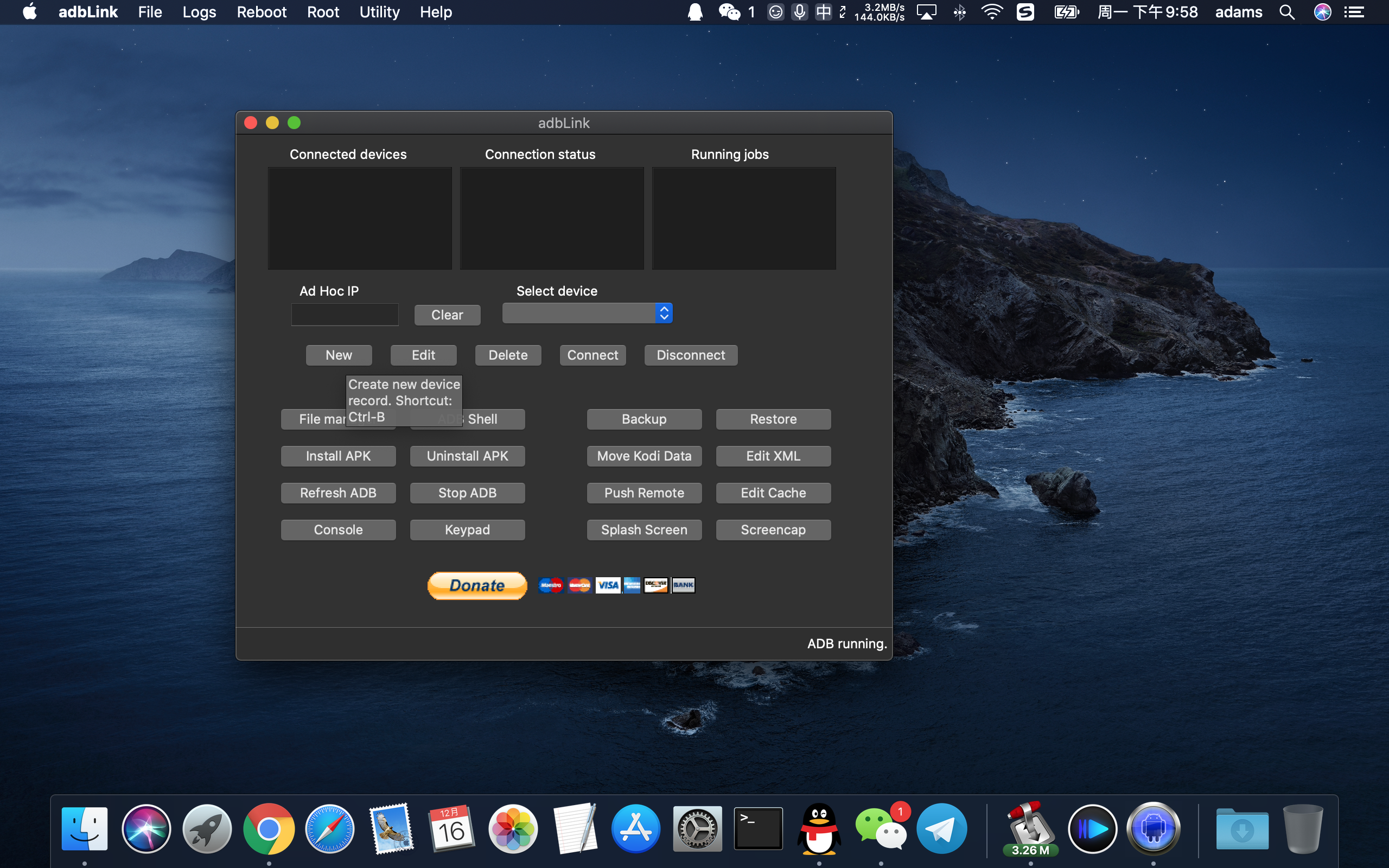Open Spotlight search magnifier icon

1287,12
